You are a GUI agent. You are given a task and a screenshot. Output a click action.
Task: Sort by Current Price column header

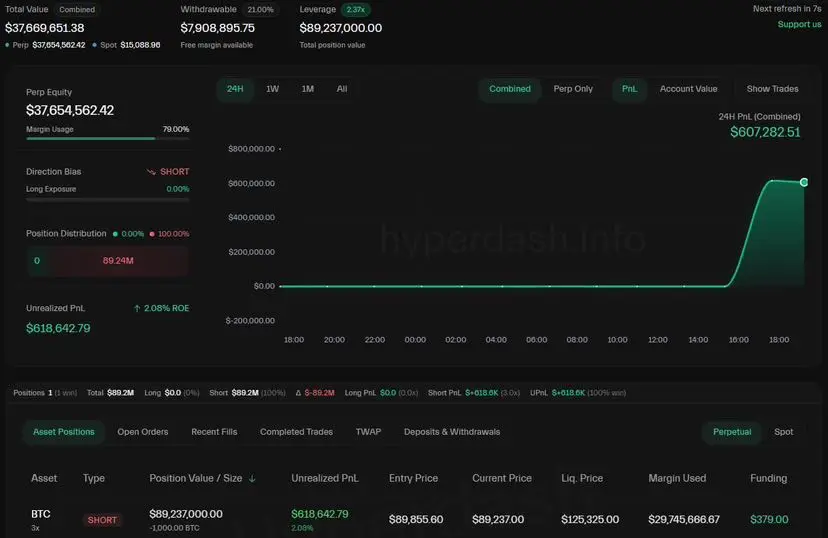(x=502, y=478)
